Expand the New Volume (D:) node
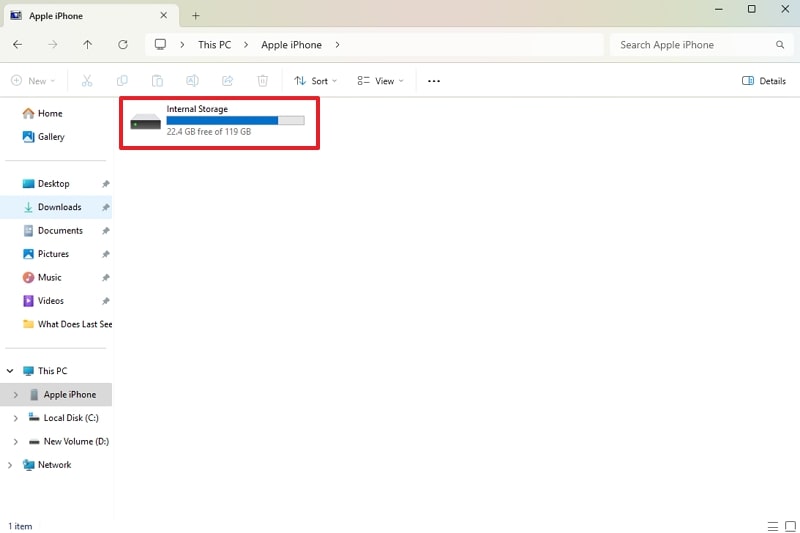 pos(15,441)
